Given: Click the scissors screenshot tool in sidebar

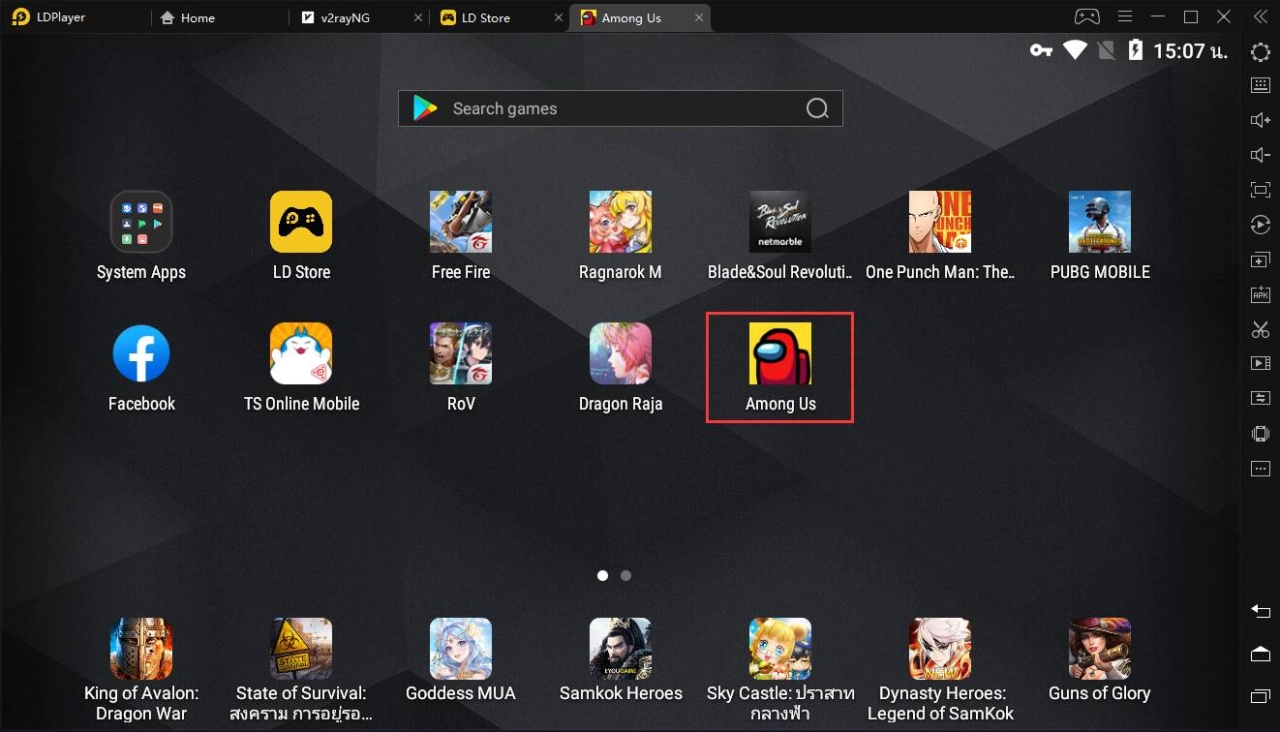Looking at the screenshot, I should [1260, 329].
